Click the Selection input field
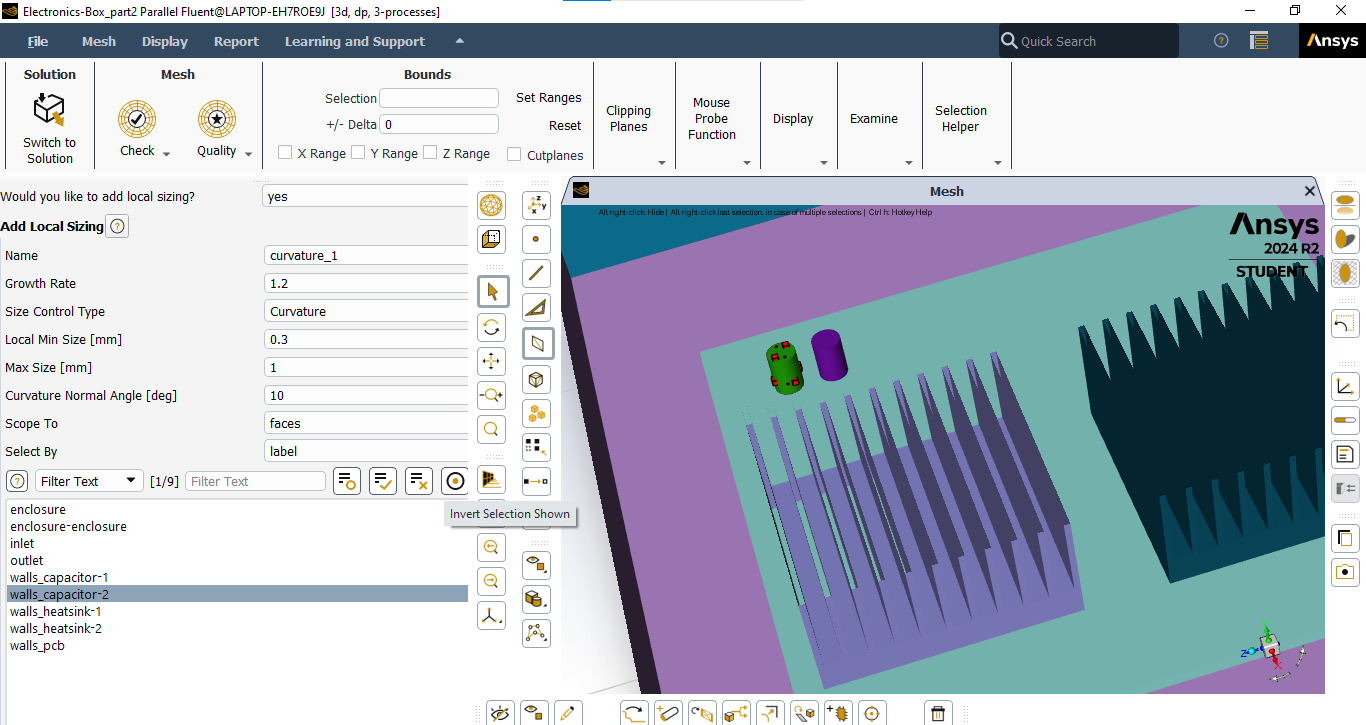Screen dimensions: 1366x725 pyautogui.click(x=439, y=98)
